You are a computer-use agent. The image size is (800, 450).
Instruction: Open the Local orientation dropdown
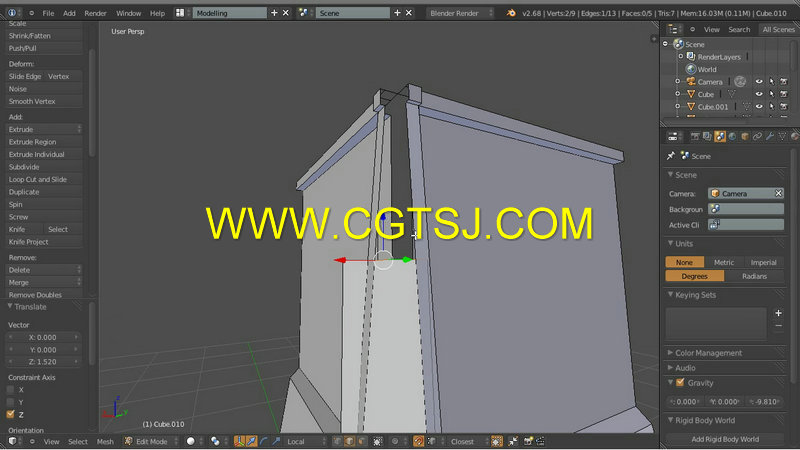pyautogui.click(x=305, y=441)
